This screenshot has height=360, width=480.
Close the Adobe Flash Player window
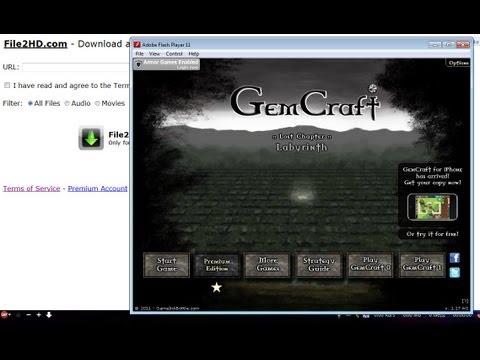463,44
